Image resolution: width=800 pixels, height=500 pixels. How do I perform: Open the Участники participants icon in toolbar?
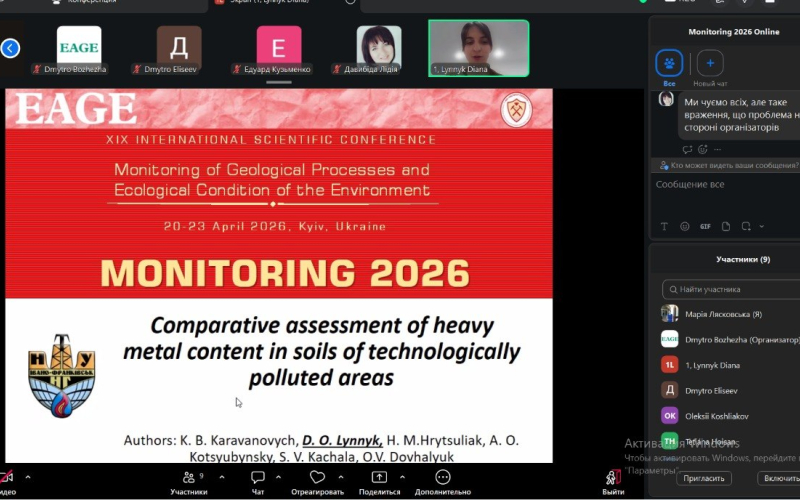pyautogui.click(x=189, y=478)
